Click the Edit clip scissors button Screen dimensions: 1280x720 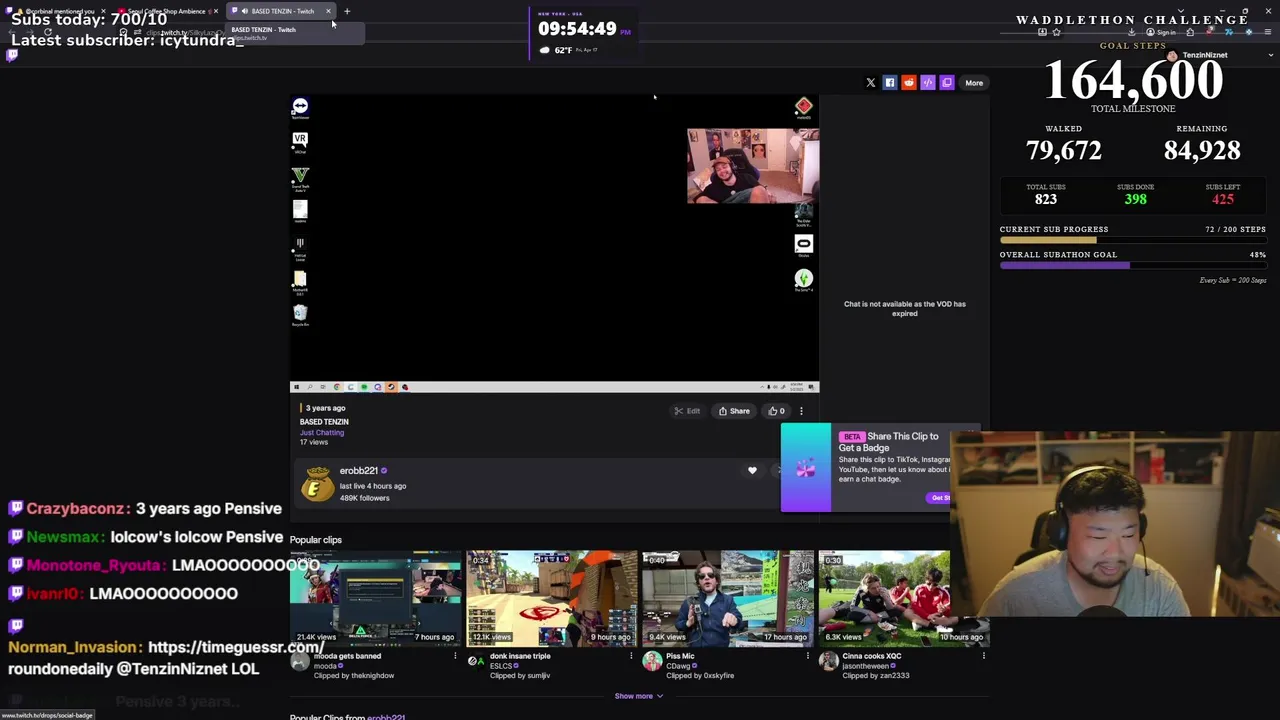(686, 411)
